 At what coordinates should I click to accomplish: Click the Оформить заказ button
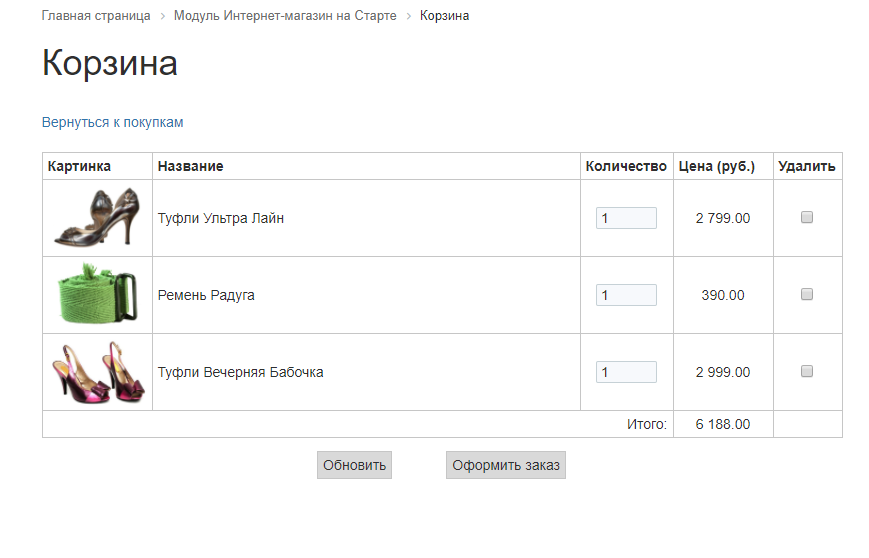coord(505,466)
